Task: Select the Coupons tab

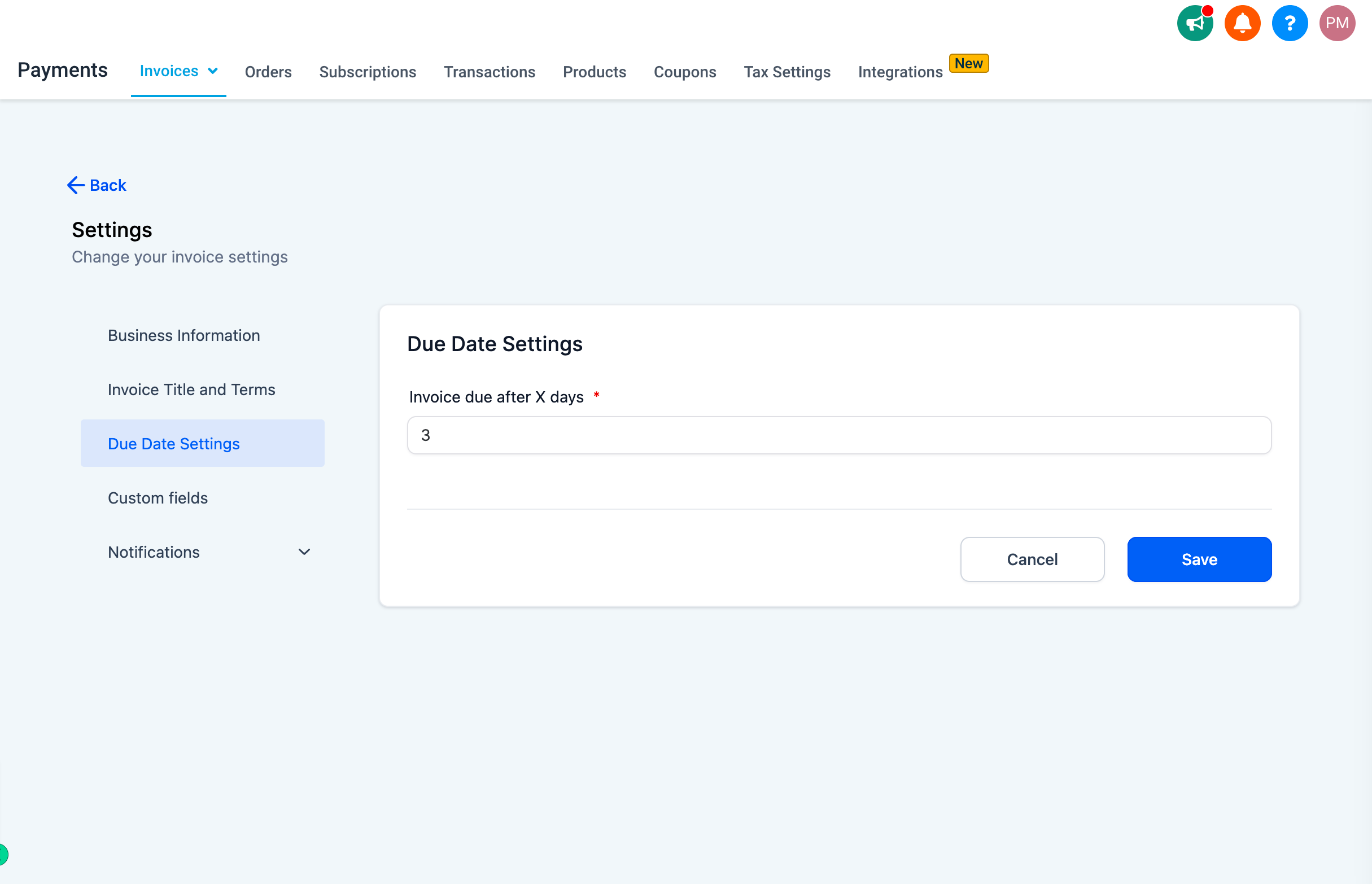Action: [685, 72]
